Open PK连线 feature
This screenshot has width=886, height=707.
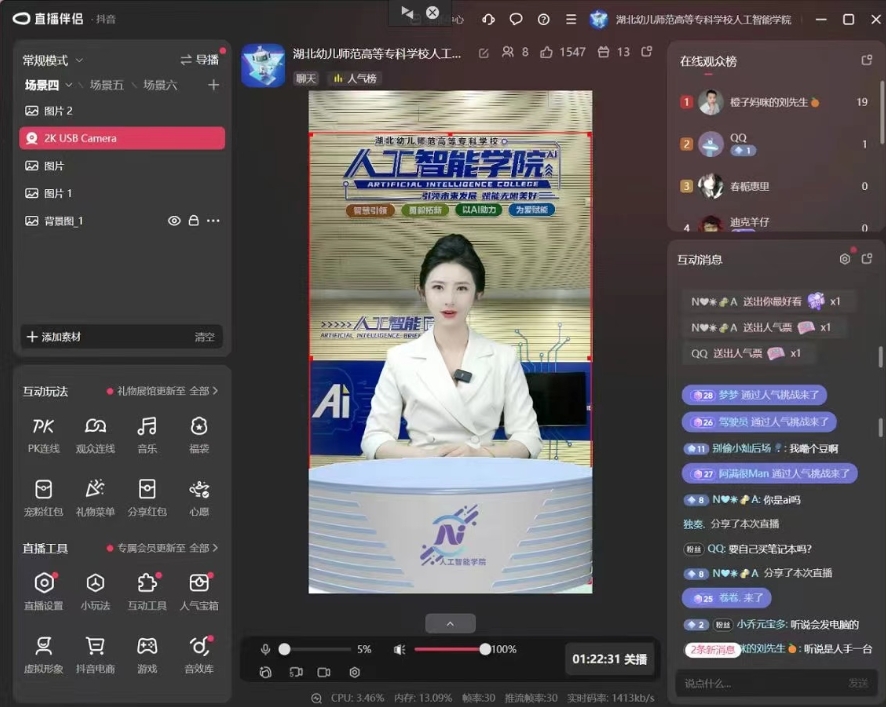44,435
